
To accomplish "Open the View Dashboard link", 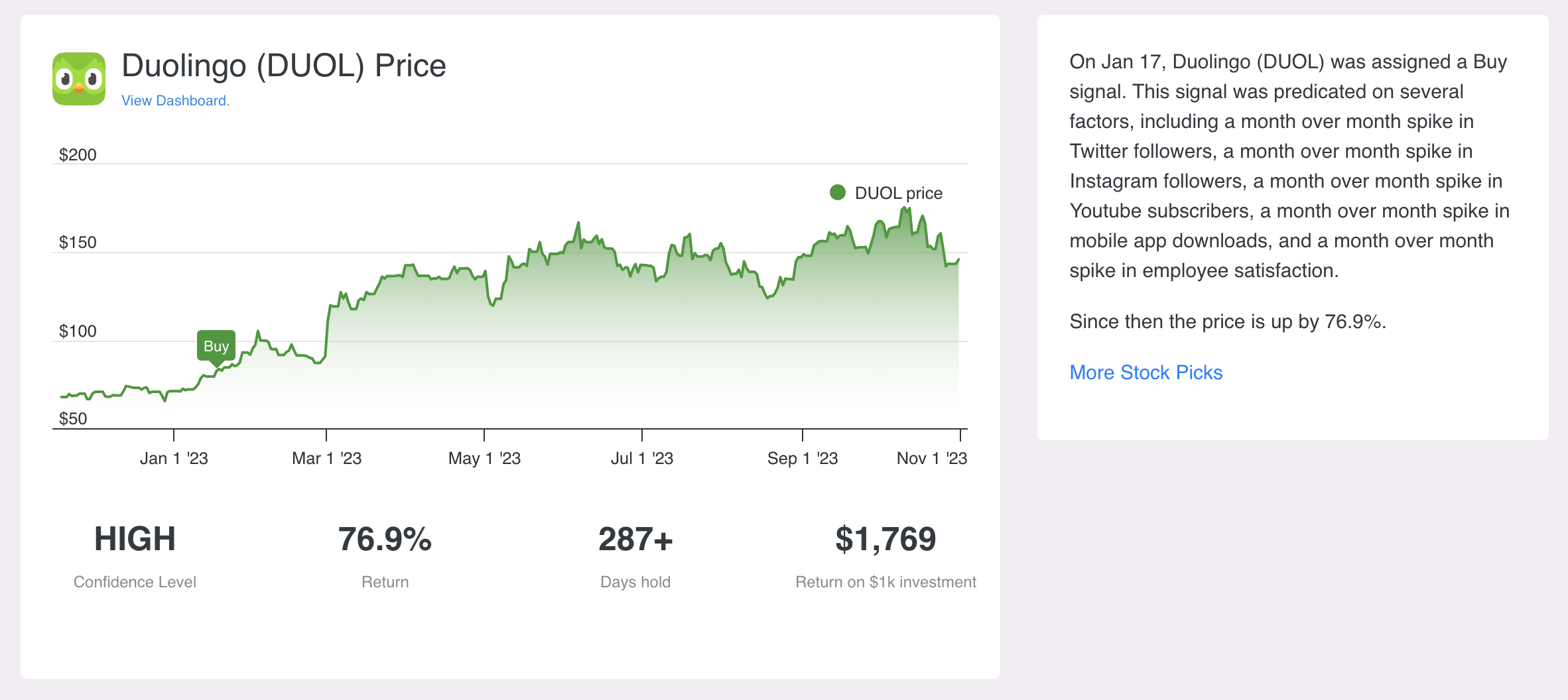I will 175,101.
